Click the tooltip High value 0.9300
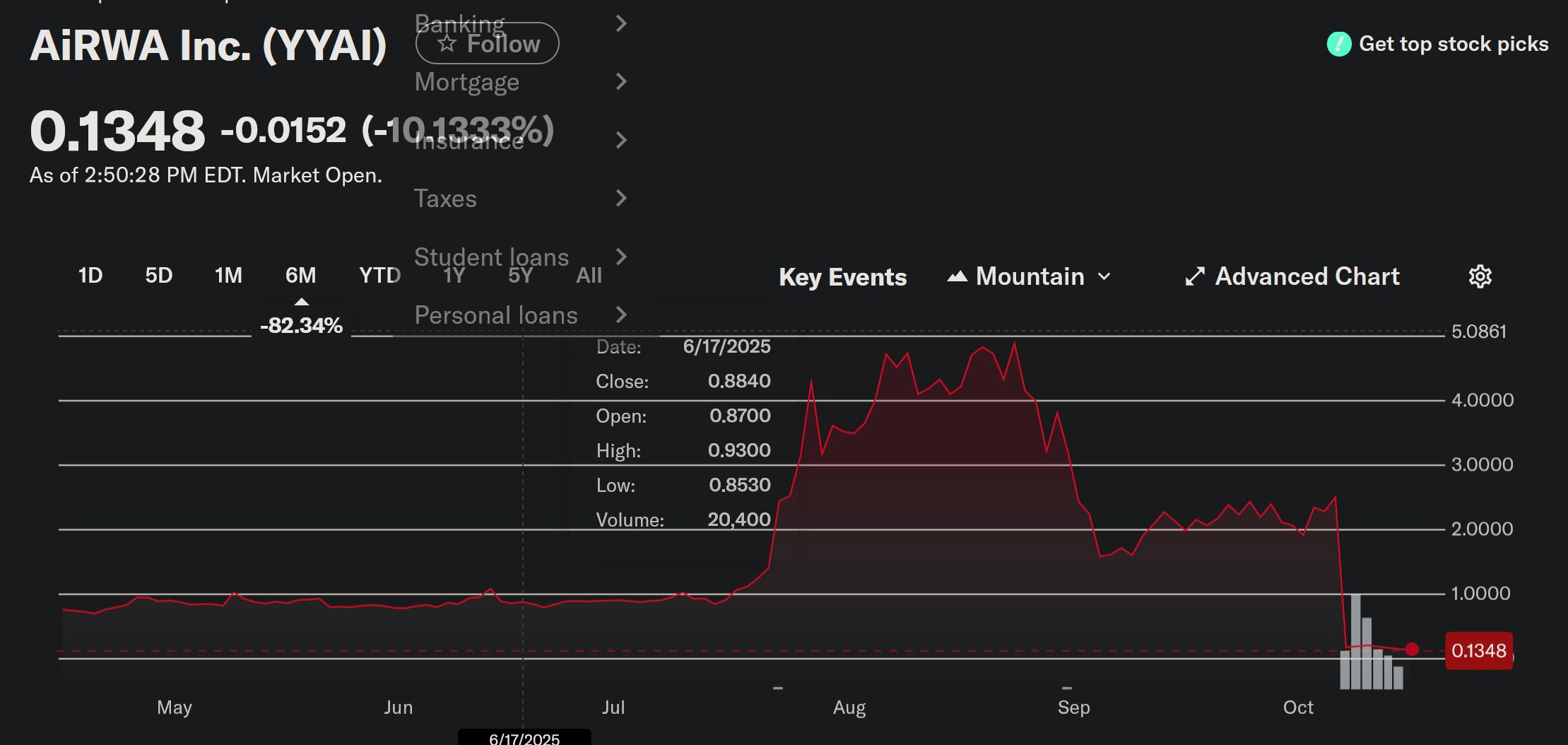This screenshot has height=745, width=1568. click(x=739, y=450)
